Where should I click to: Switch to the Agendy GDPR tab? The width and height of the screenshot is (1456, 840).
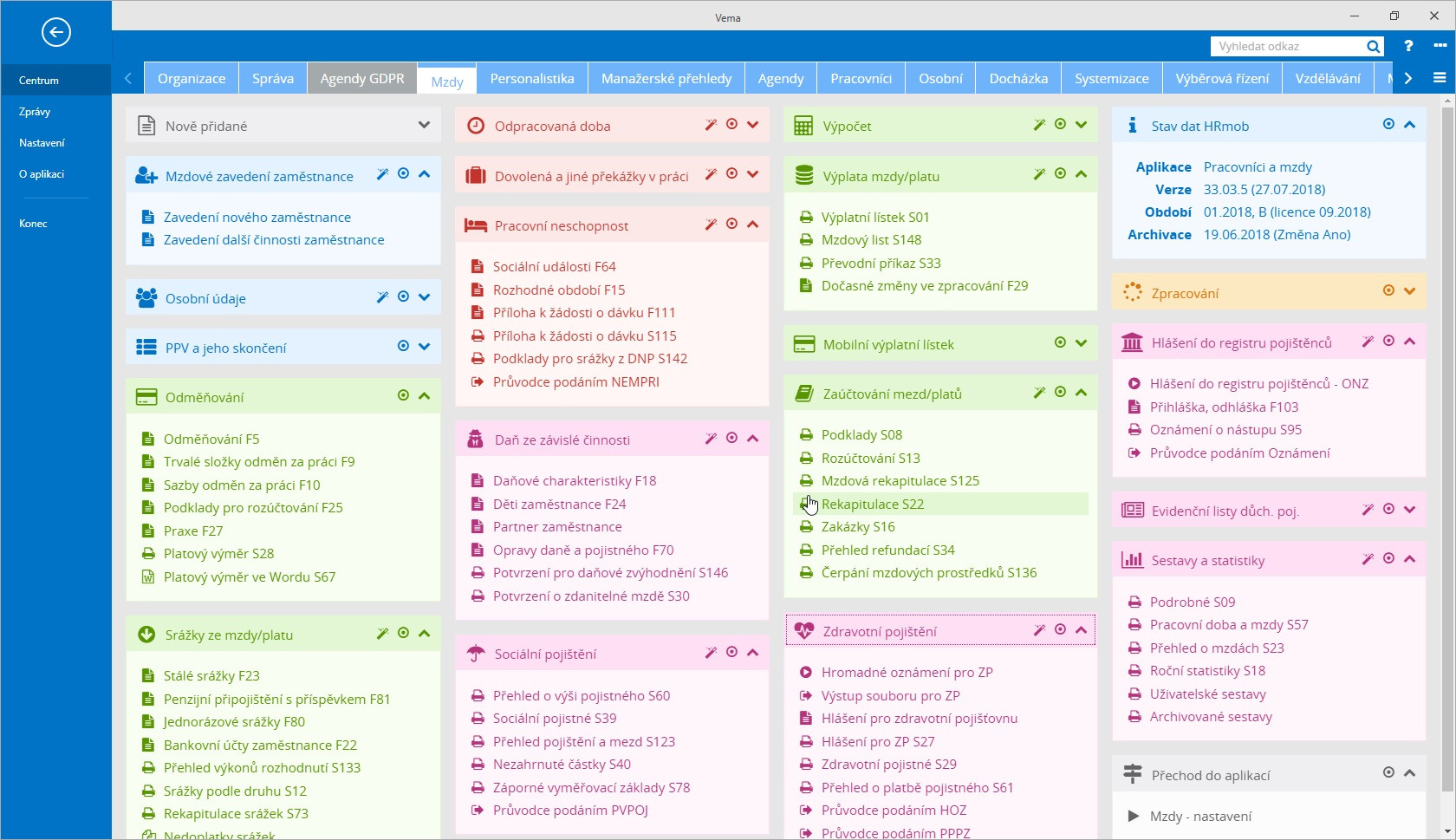click(x=362, y=78)
